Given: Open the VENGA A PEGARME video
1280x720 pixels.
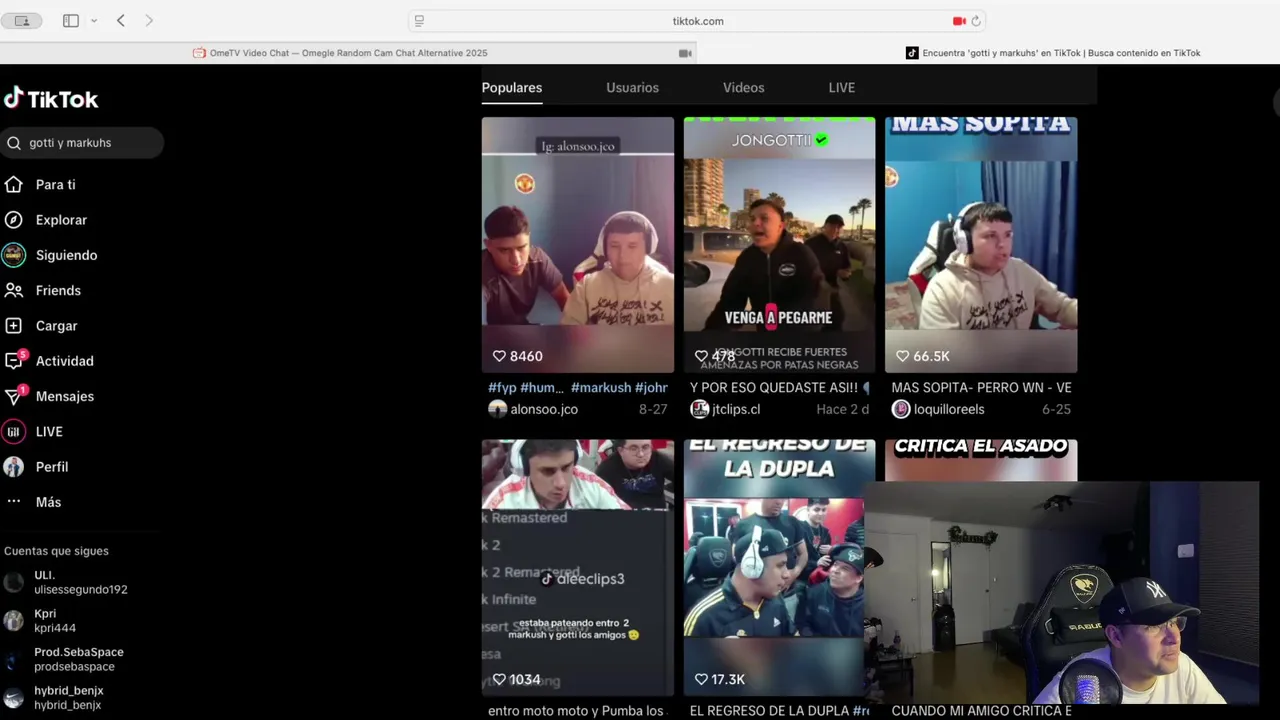Looking at the screenshot, I should pos(779,245).
